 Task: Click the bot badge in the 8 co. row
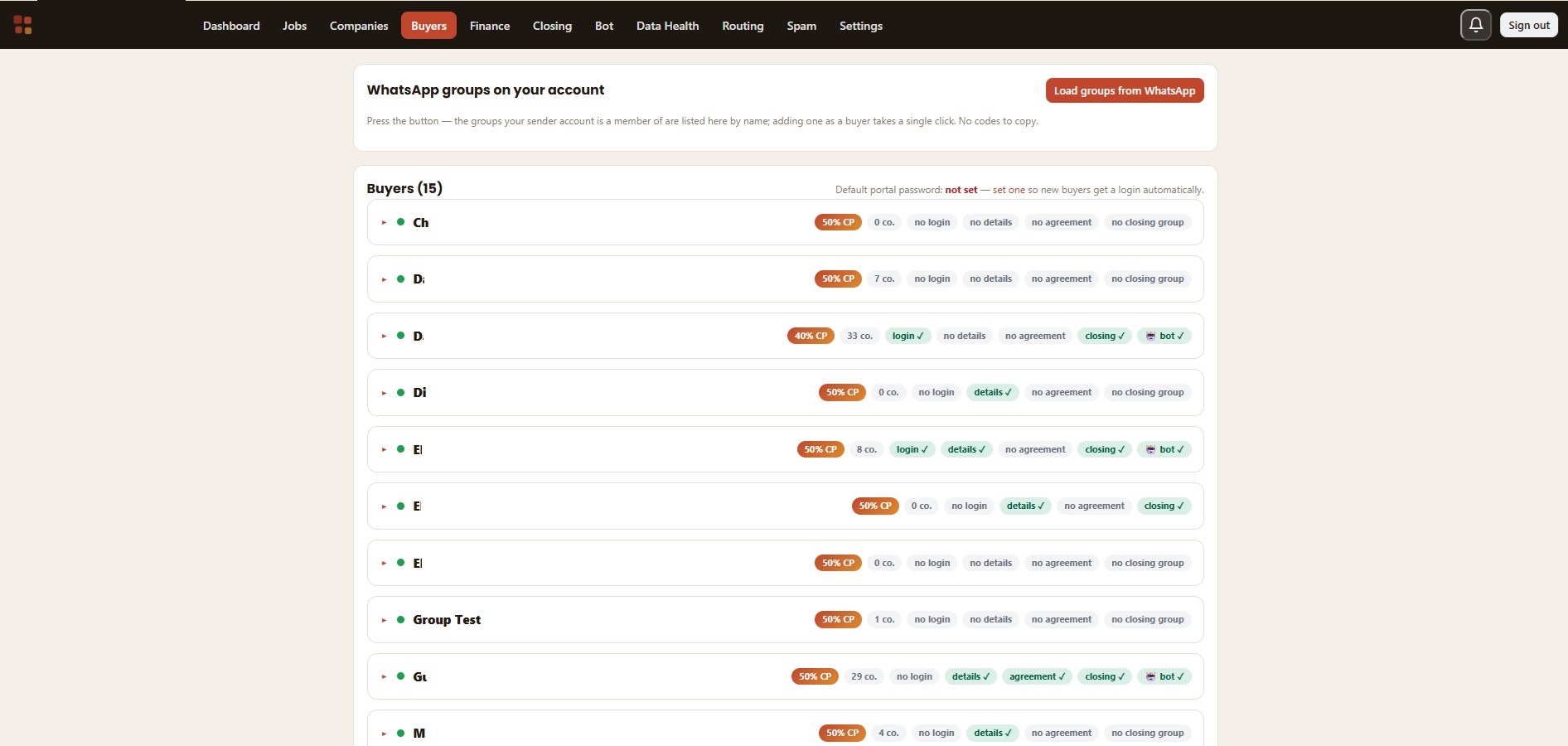click(1164, 449)
